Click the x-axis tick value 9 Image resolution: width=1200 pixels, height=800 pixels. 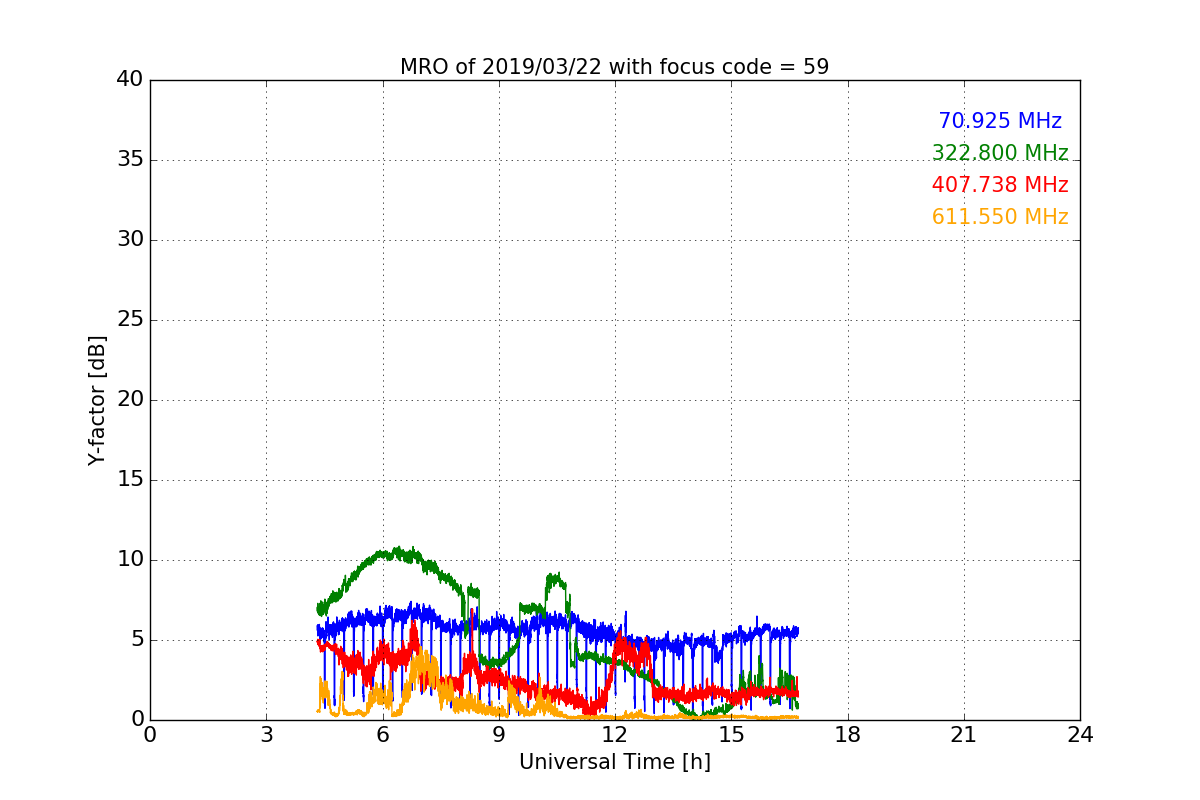[499, 734]
